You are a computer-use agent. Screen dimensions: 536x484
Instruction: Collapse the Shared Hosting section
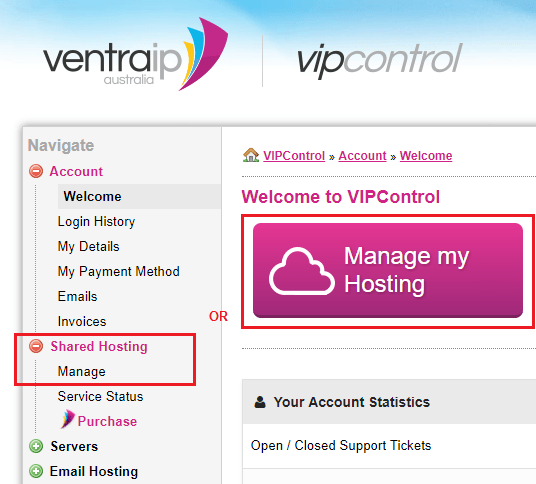pyautogui.click(x=36, y=346)
